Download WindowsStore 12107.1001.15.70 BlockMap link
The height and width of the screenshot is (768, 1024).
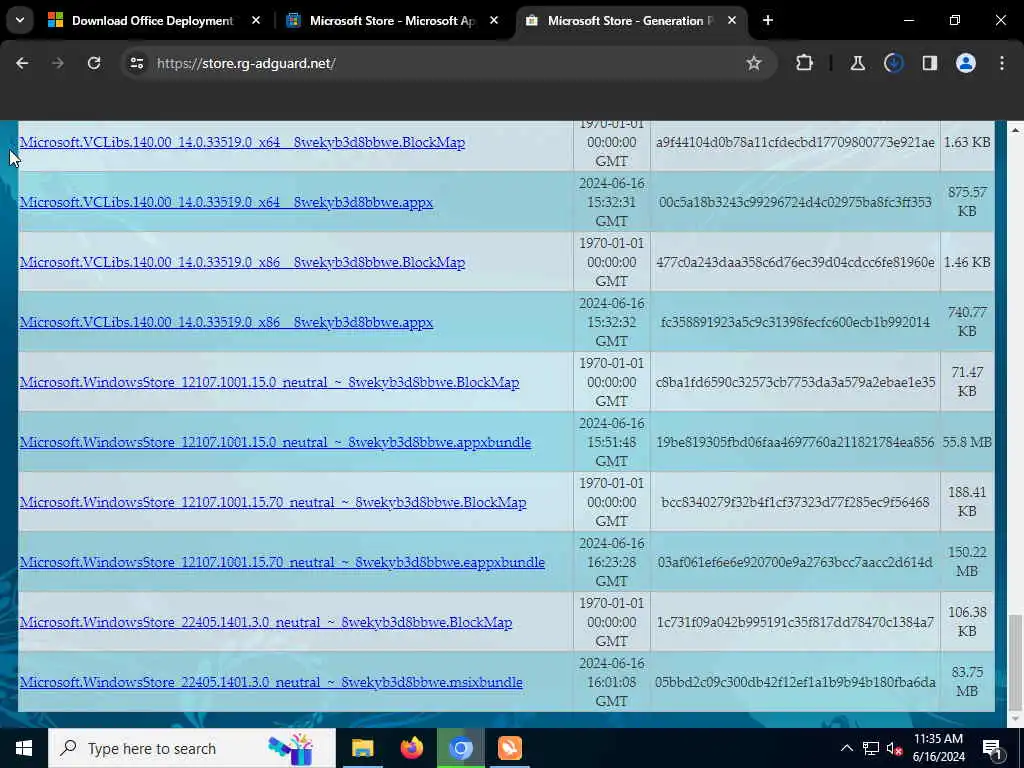273,503
